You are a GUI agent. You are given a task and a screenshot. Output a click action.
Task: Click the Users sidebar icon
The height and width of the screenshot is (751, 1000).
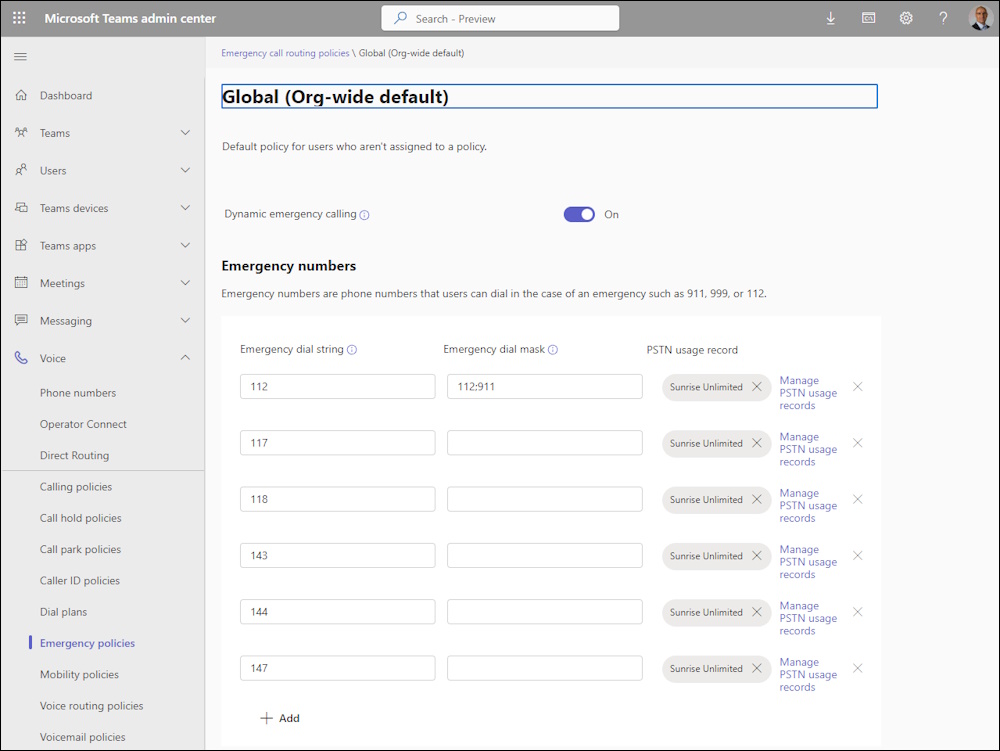(x=21, y=170)
